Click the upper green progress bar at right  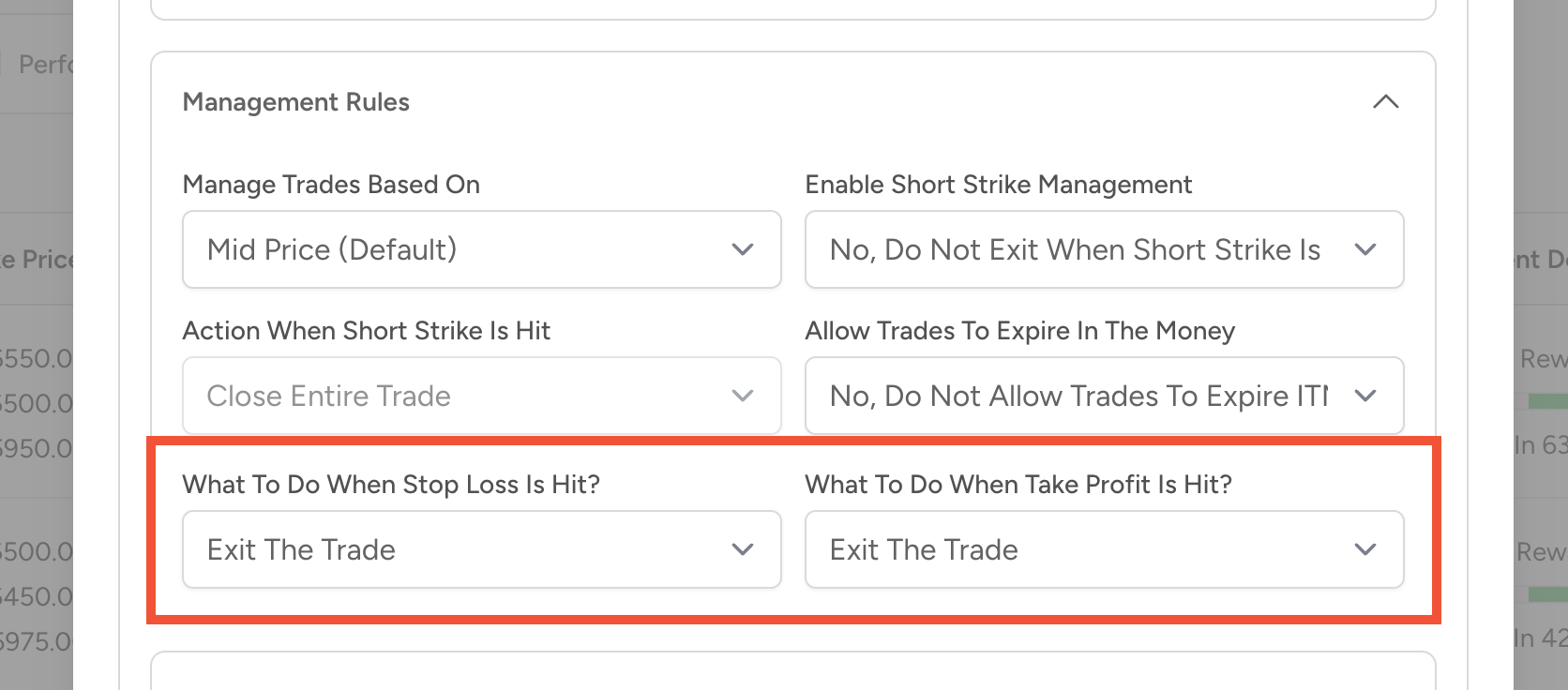pyautogui.click(x=1547, y=401)
